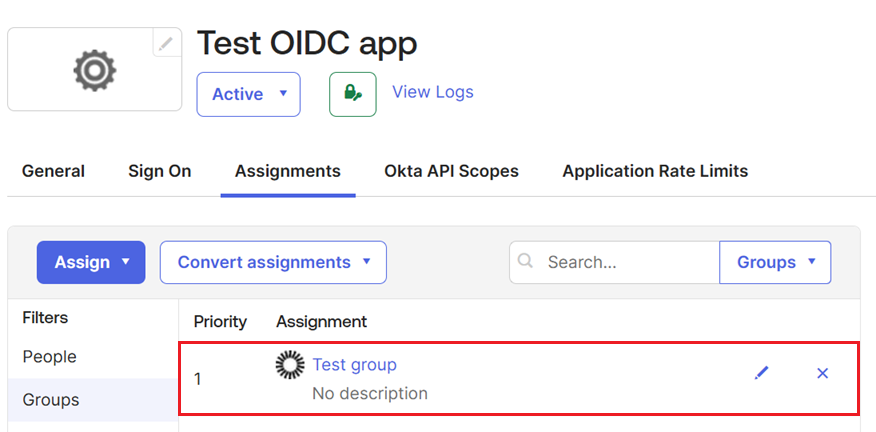Switch to the General tab
The width and height of the screenshot is (876, 432).
[53, 171]
